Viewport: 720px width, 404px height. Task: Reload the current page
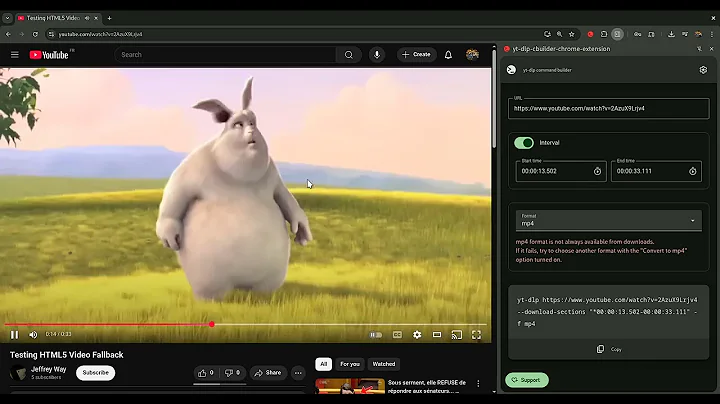point(35,34)
